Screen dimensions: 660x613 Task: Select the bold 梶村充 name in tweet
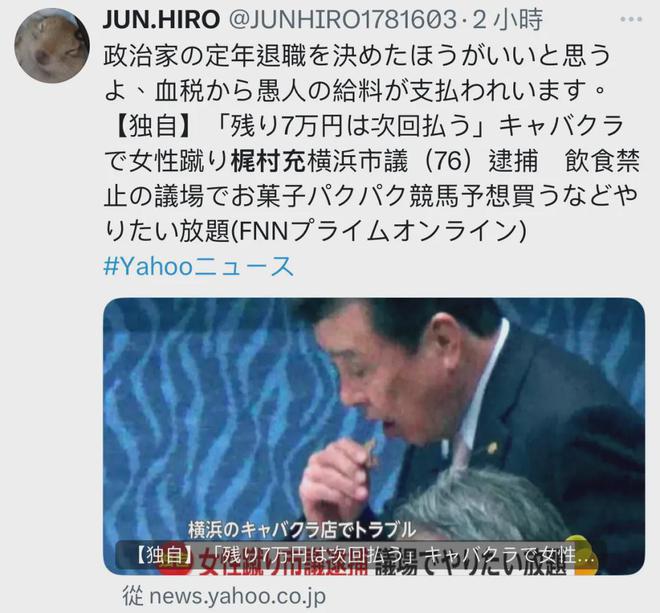[x=269, y=161]
